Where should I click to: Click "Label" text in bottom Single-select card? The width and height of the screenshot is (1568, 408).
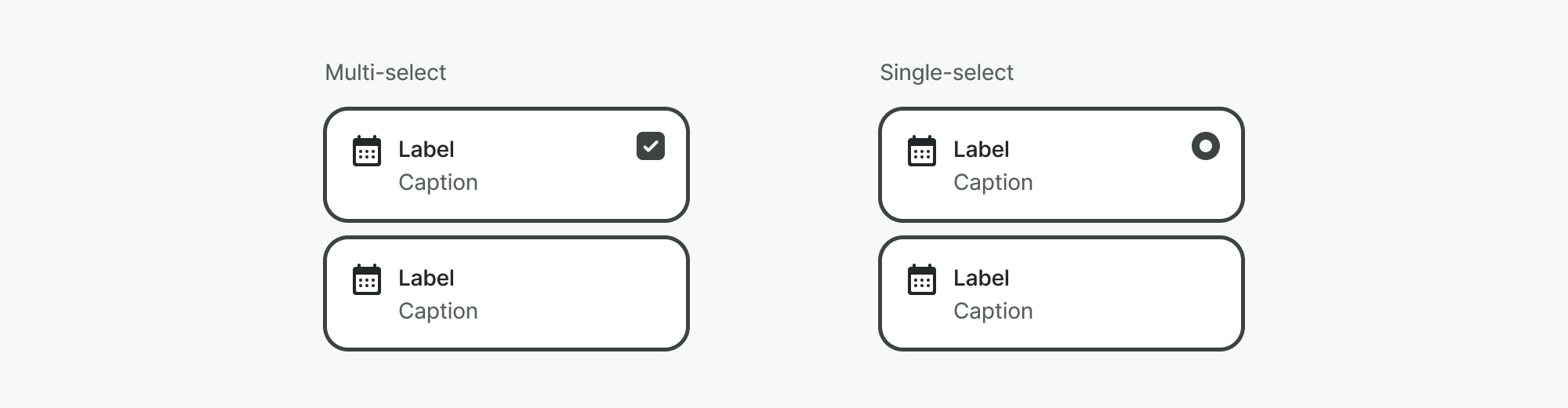coord(982,278)
